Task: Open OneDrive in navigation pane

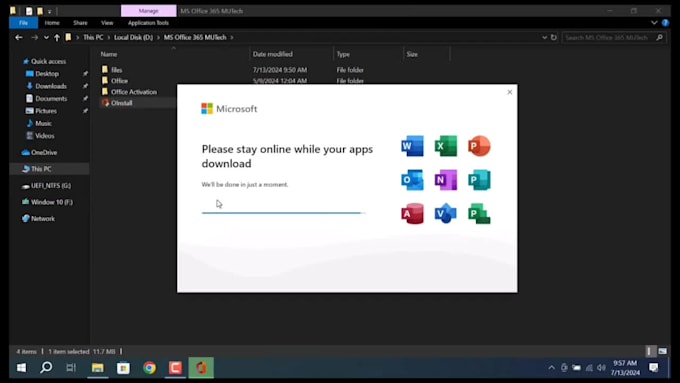Action: [44, 152]
